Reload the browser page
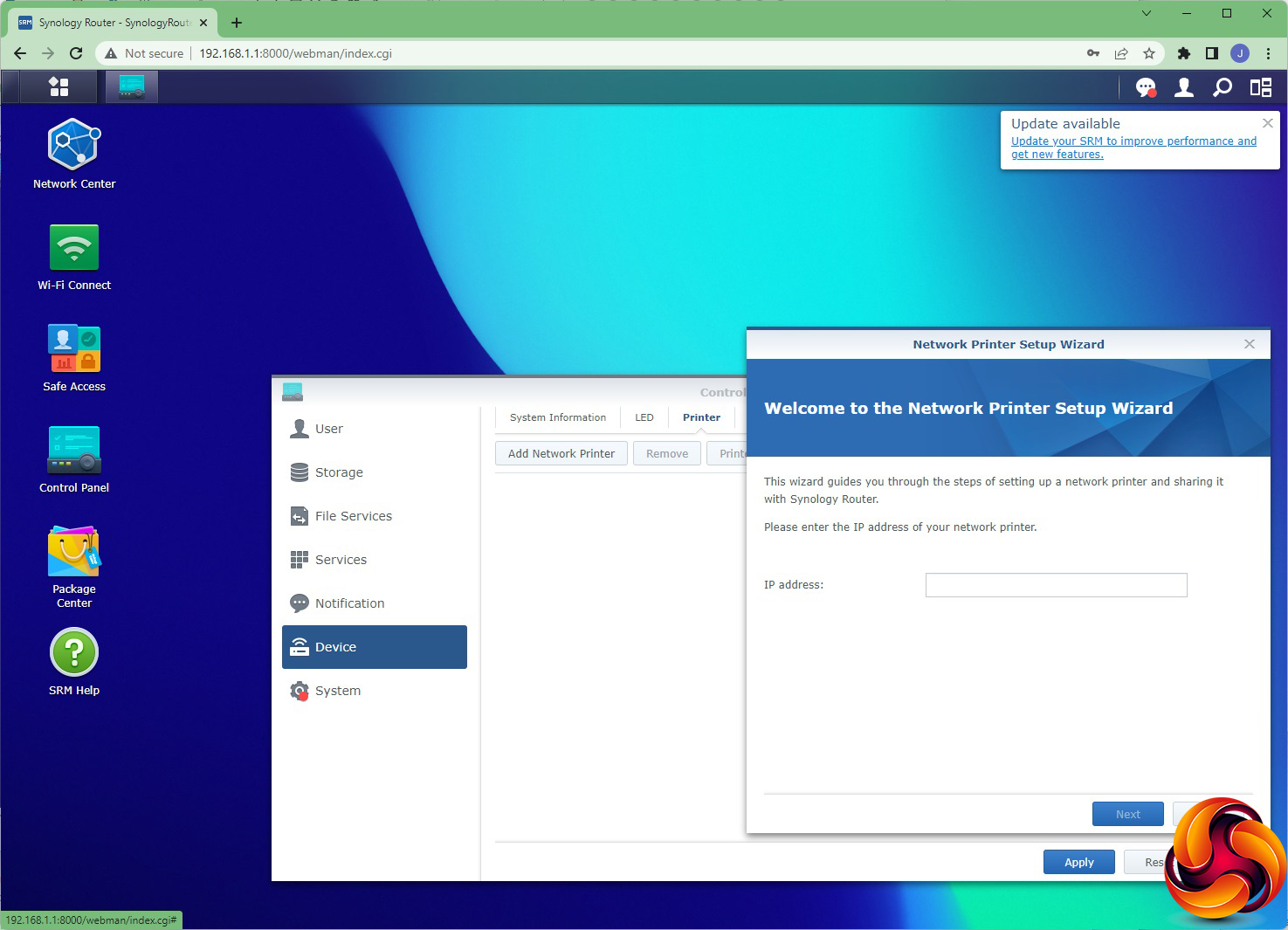The height and width of the screenshot is (930, 1288). click(76, 53)
